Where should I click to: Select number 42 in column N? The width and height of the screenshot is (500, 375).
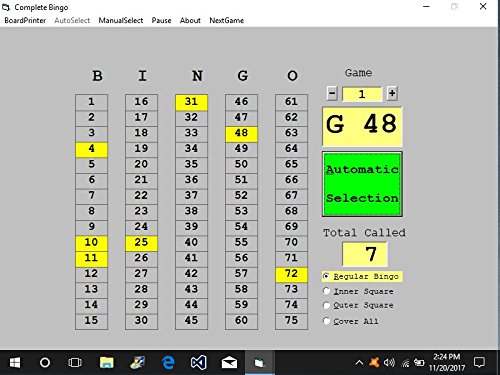click(x=191, y=274)
